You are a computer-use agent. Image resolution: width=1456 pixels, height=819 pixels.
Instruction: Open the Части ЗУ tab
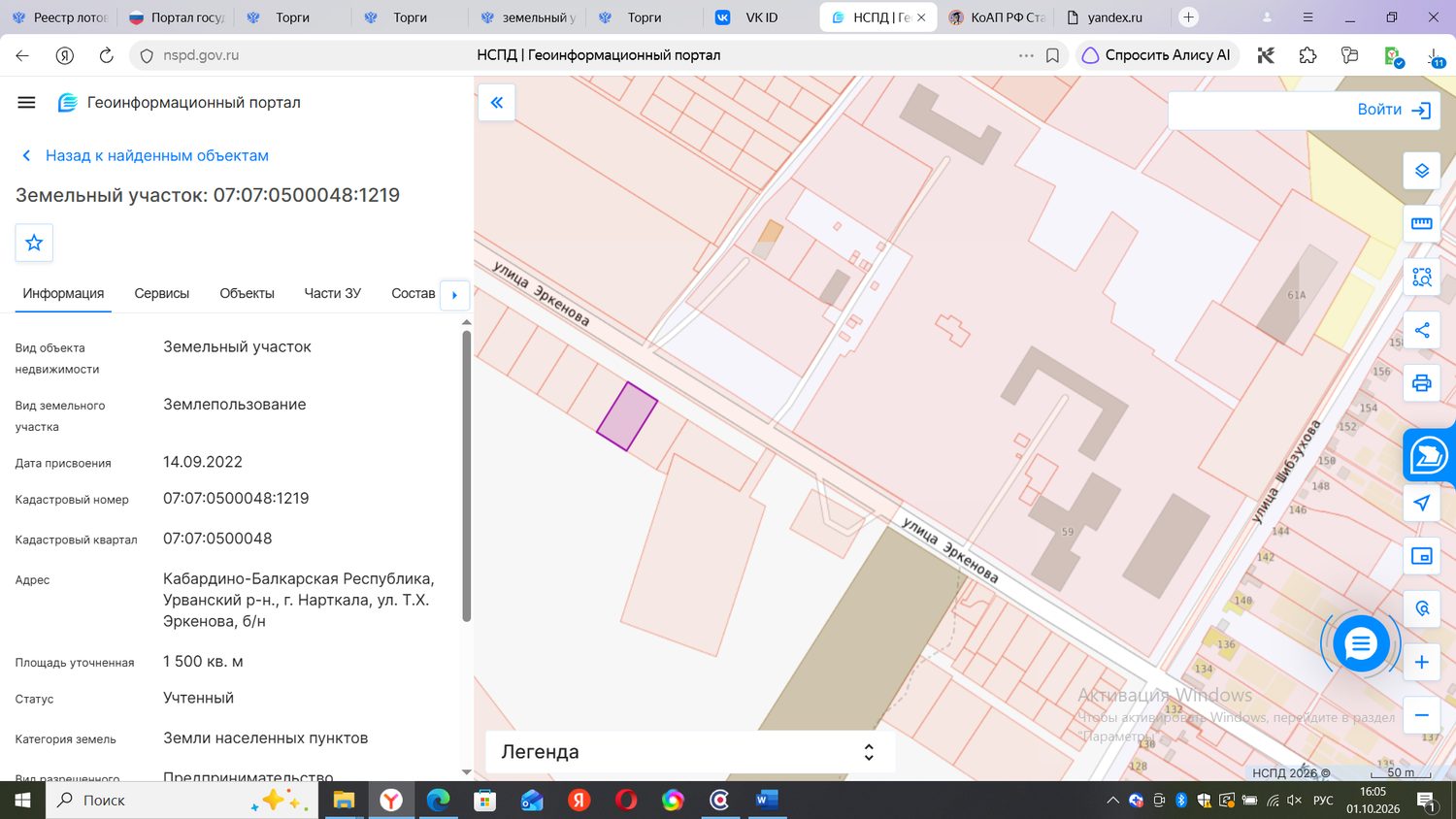pyautogui.click(x=333, y=293)
